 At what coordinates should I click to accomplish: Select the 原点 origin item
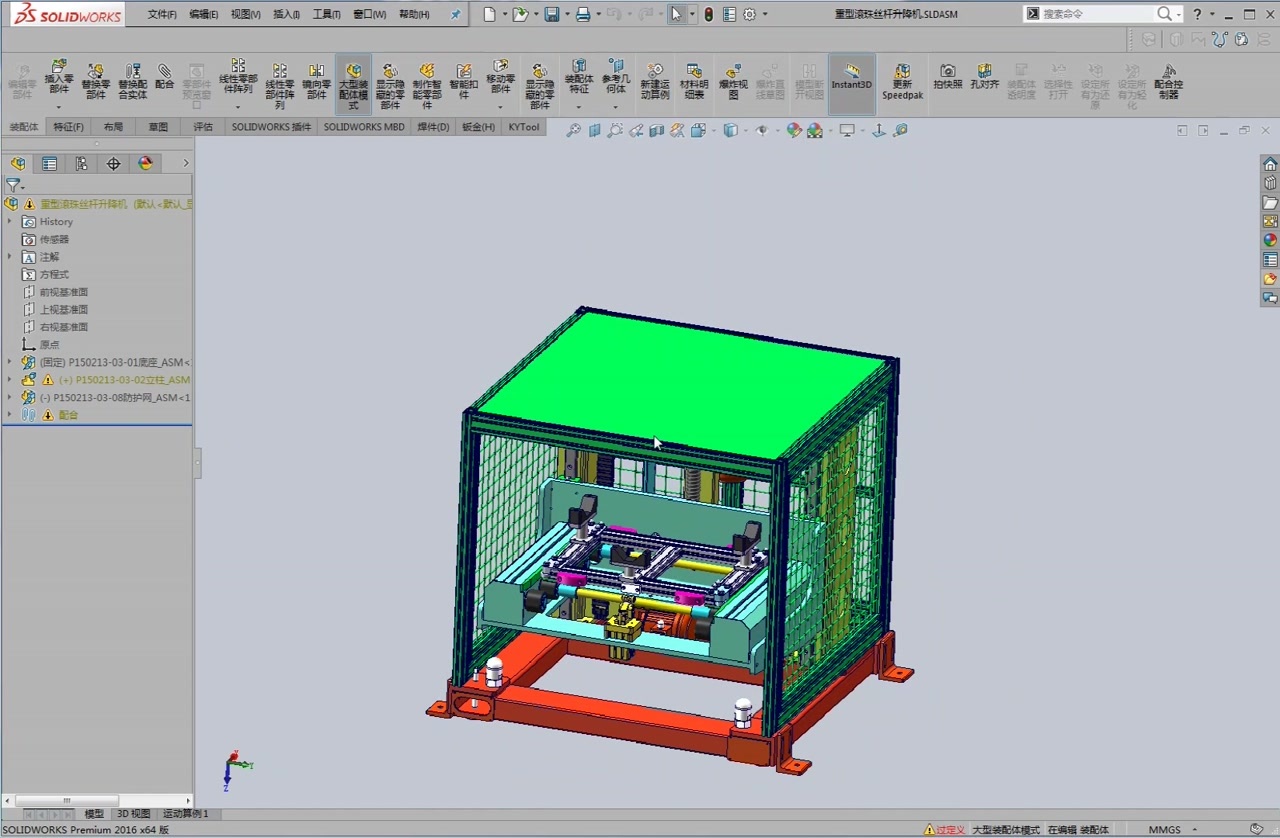point(49,344)
